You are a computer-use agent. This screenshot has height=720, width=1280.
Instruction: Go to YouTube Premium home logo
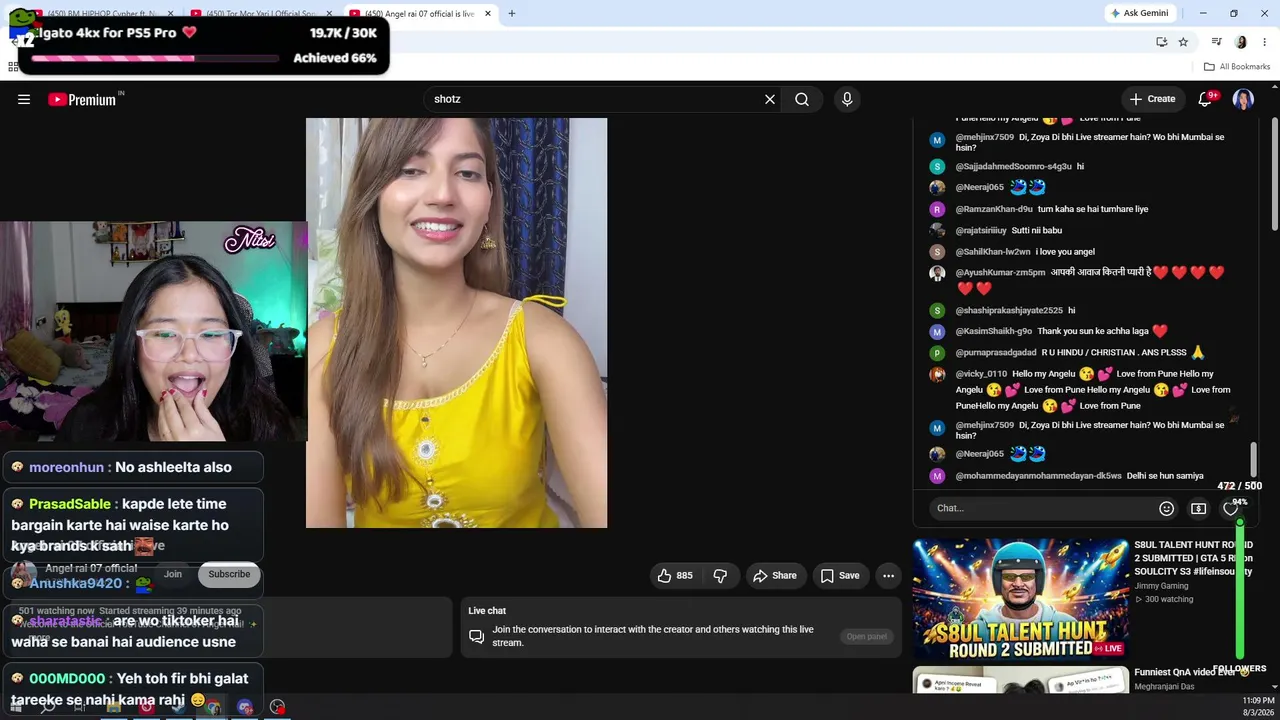[82, 99]
